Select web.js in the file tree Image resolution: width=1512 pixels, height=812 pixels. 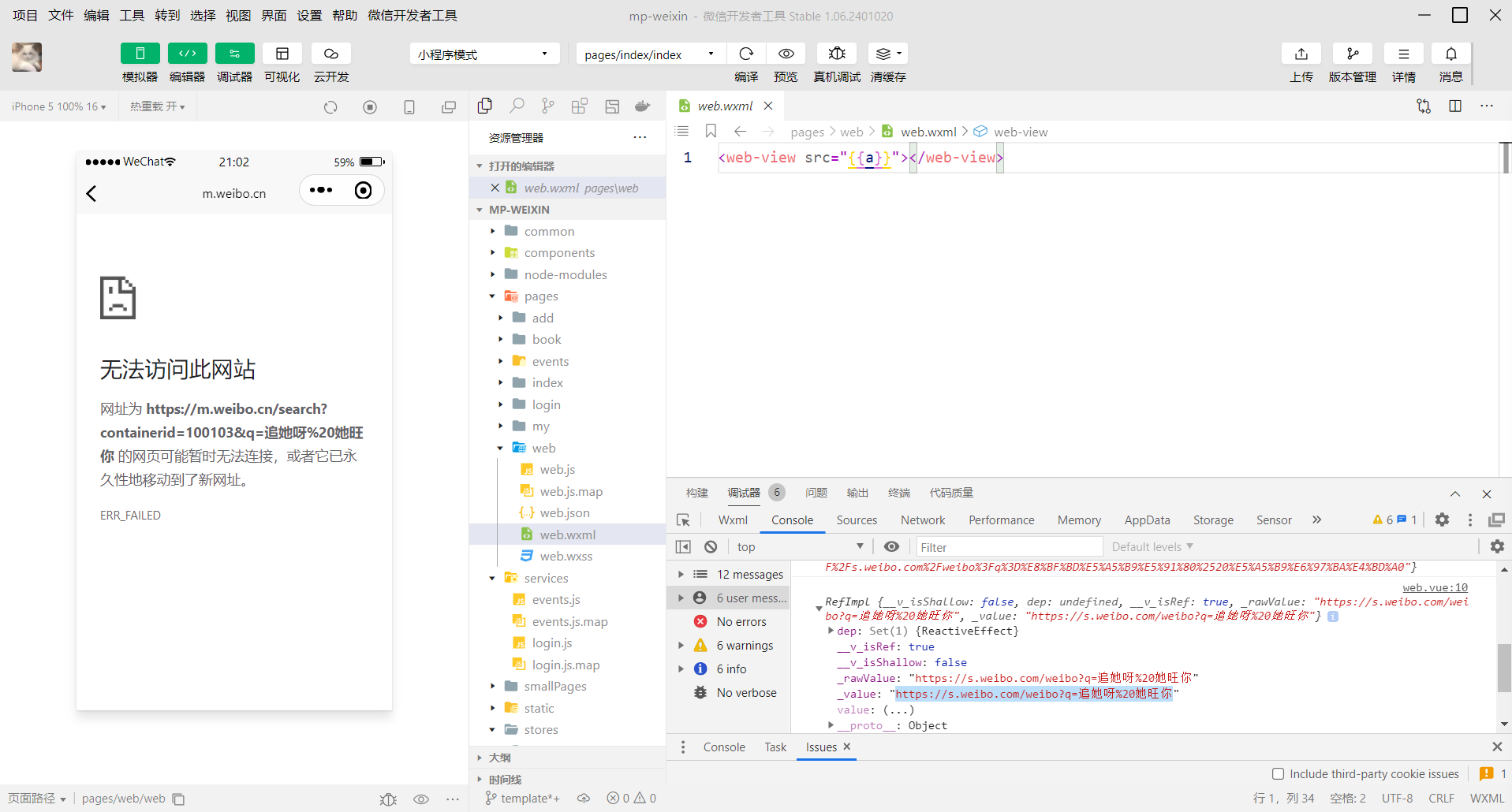coord(557,469)
